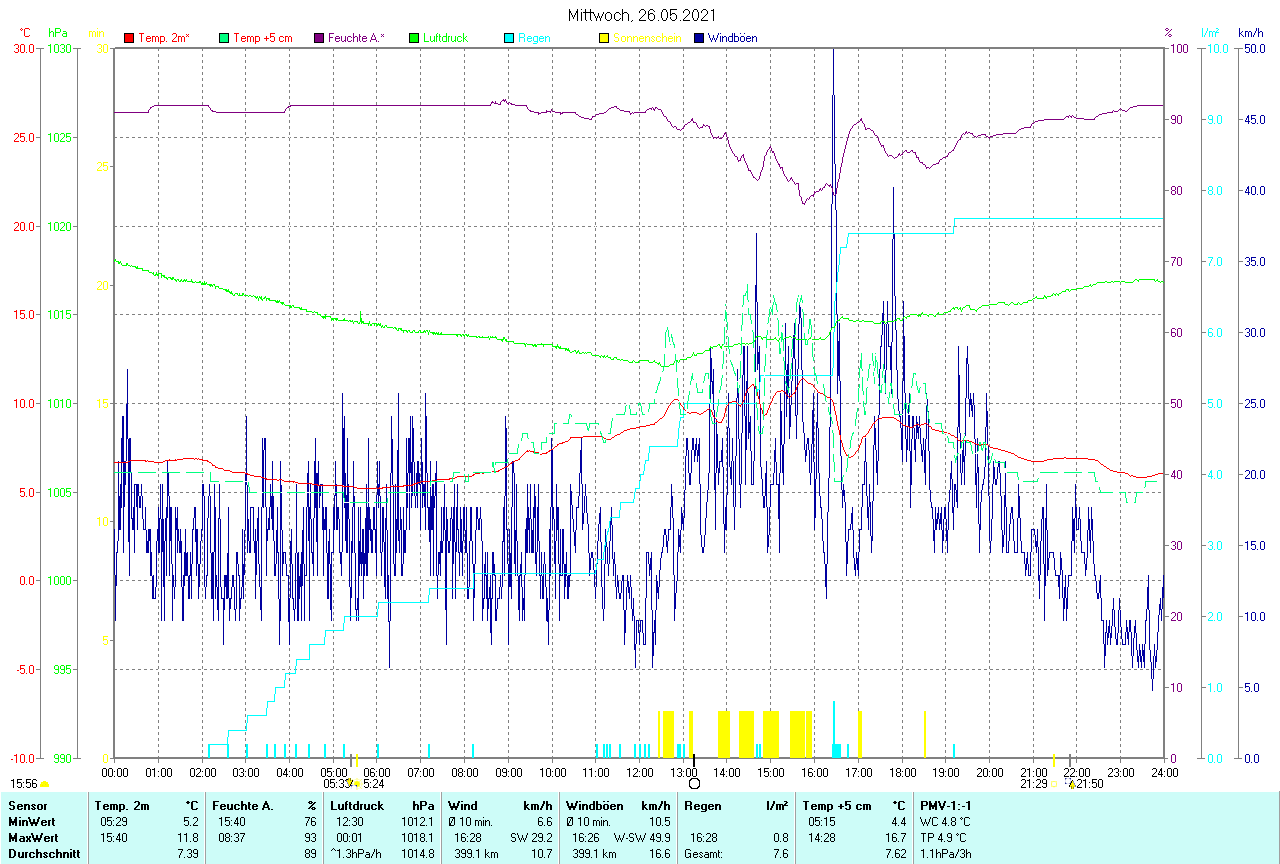
Task: Click the bright green Luftdruck legend swatch
Action: tap(414, 38)
